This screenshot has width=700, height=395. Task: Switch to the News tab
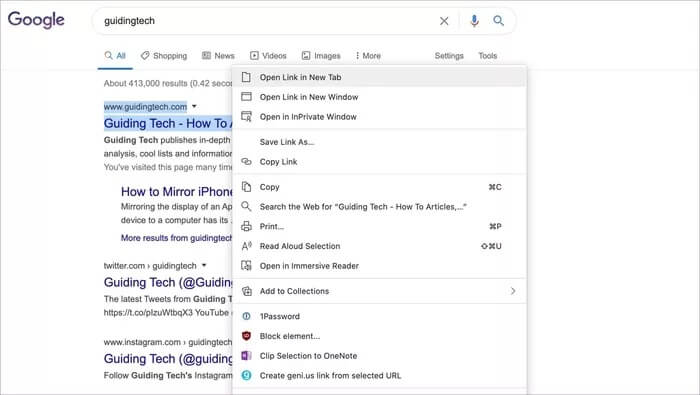(x=218, y=56)
